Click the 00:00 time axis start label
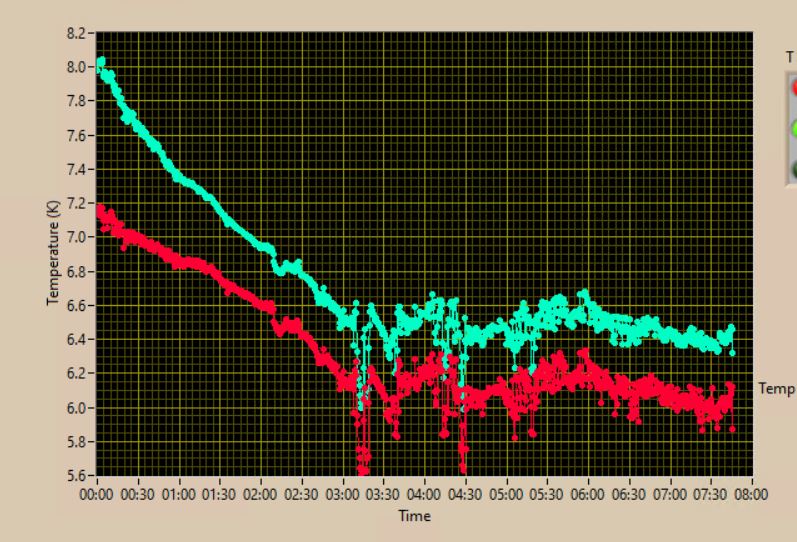The width and height of the screenshot is (797, 542). click(x=97, y=495)
